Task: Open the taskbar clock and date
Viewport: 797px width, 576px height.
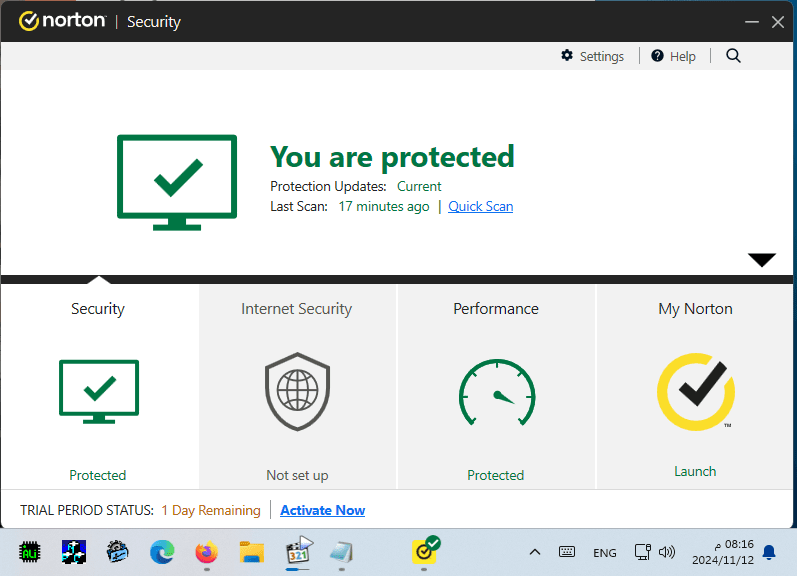Action: click(x=723, y=552)
